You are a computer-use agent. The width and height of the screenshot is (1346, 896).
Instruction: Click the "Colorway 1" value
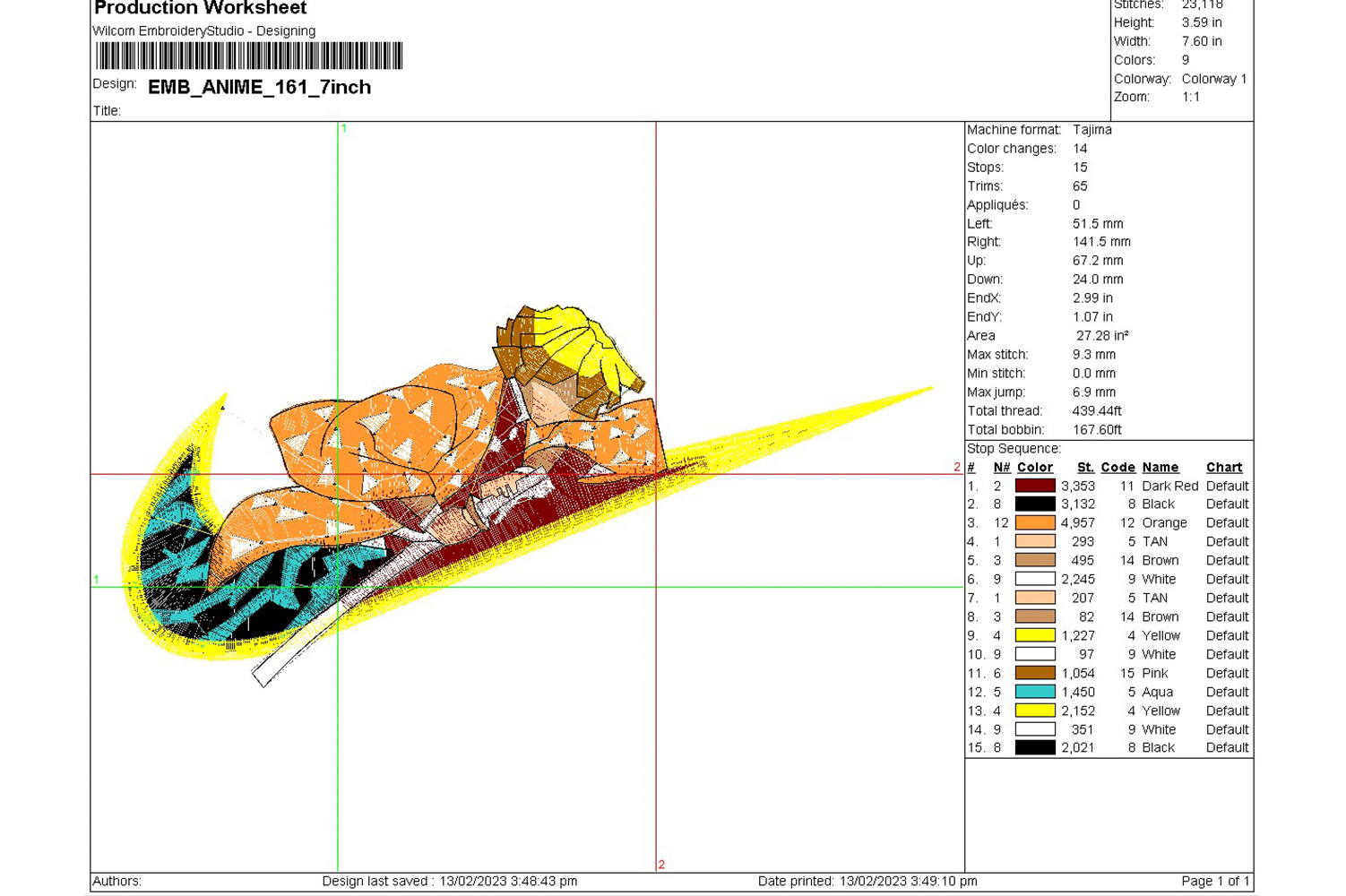(x=1214, y=79)
